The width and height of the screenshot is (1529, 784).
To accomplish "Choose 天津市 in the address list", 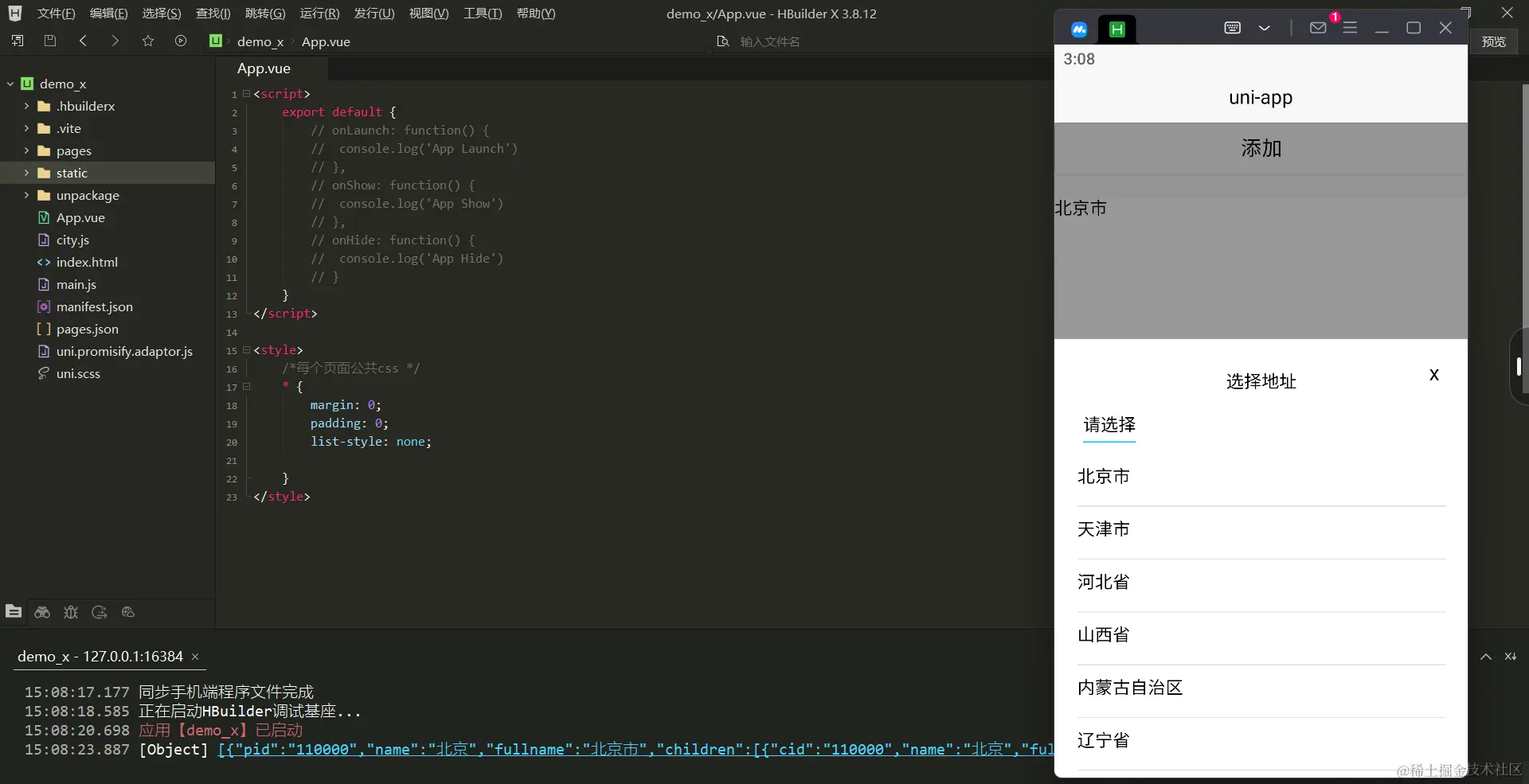I will (1261, 530).
